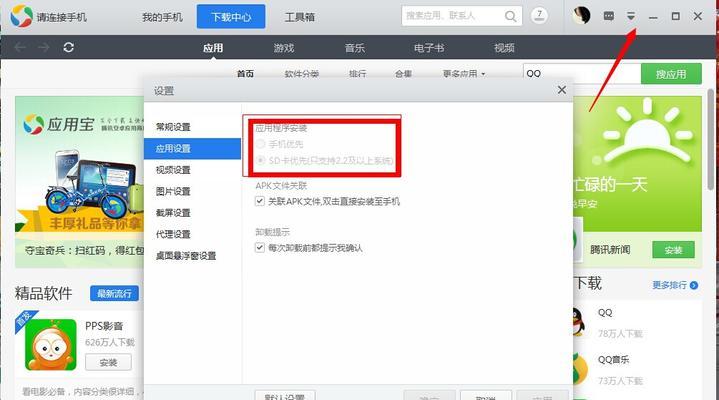Open the feedback message icon

(608, 17)
